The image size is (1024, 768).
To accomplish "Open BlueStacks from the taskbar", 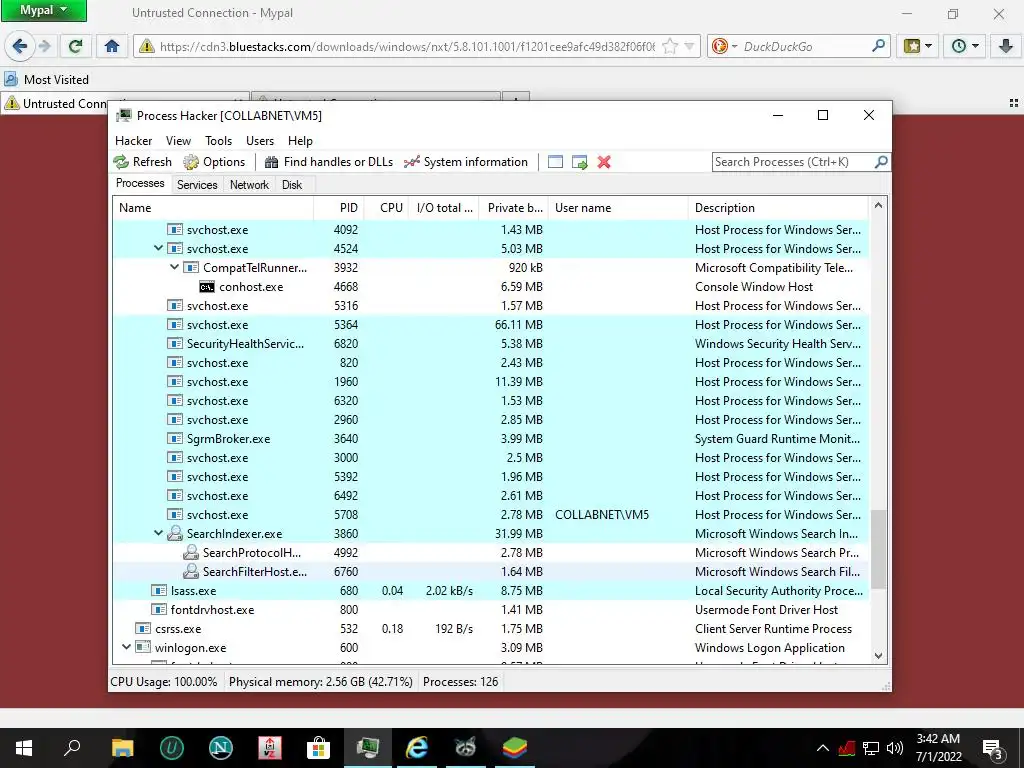I will 515,748.
